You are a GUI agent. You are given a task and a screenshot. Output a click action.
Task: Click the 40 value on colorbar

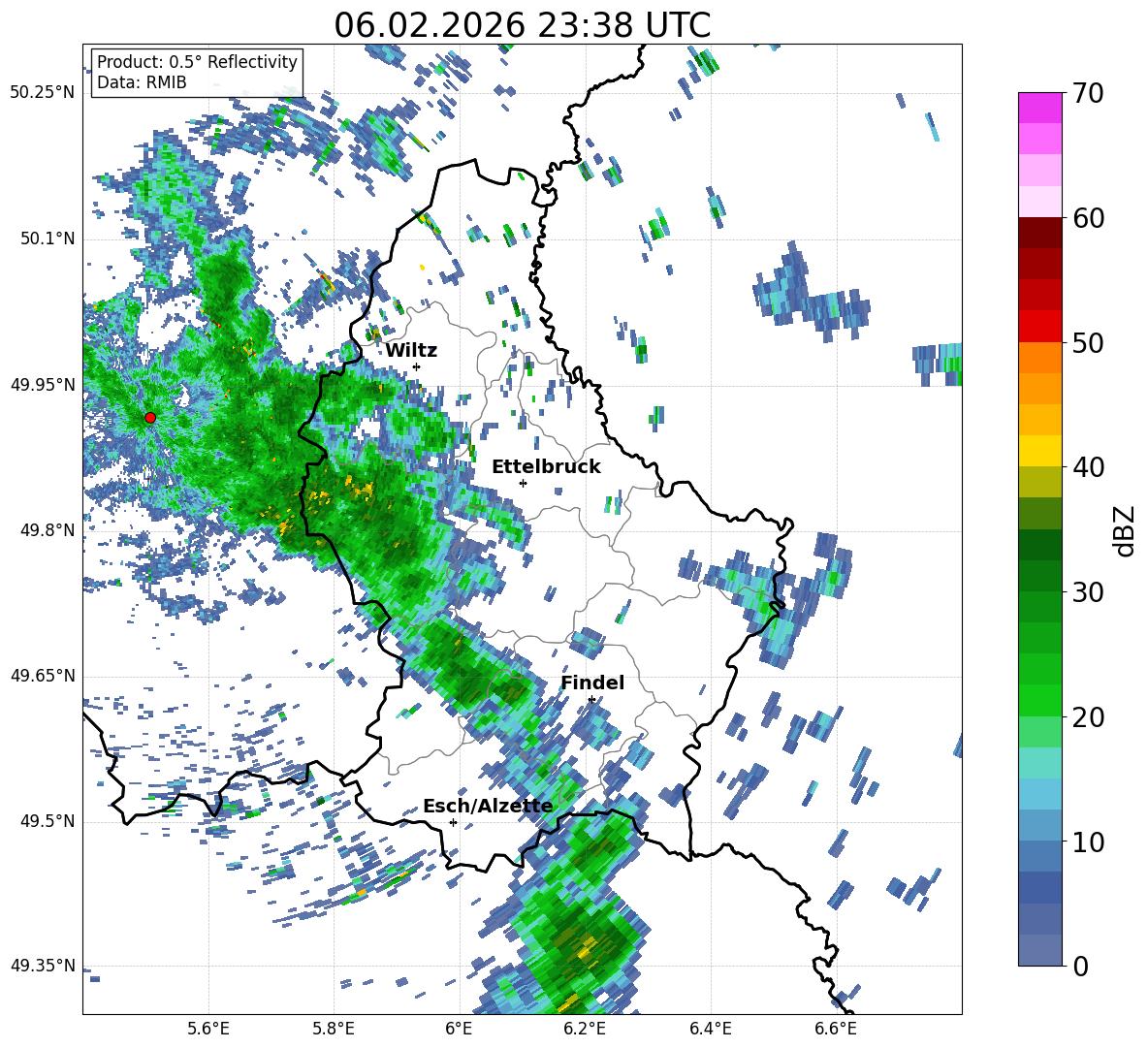1088,467
